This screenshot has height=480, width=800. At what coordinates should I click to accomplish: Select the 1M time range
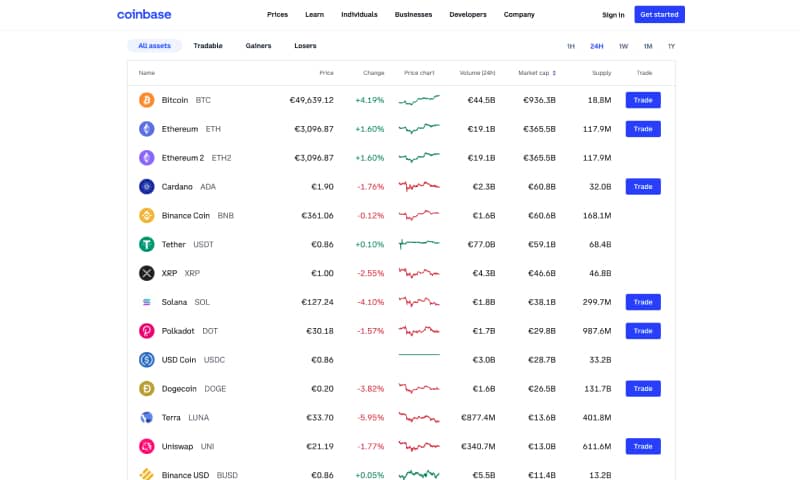(x=648, y=46)
